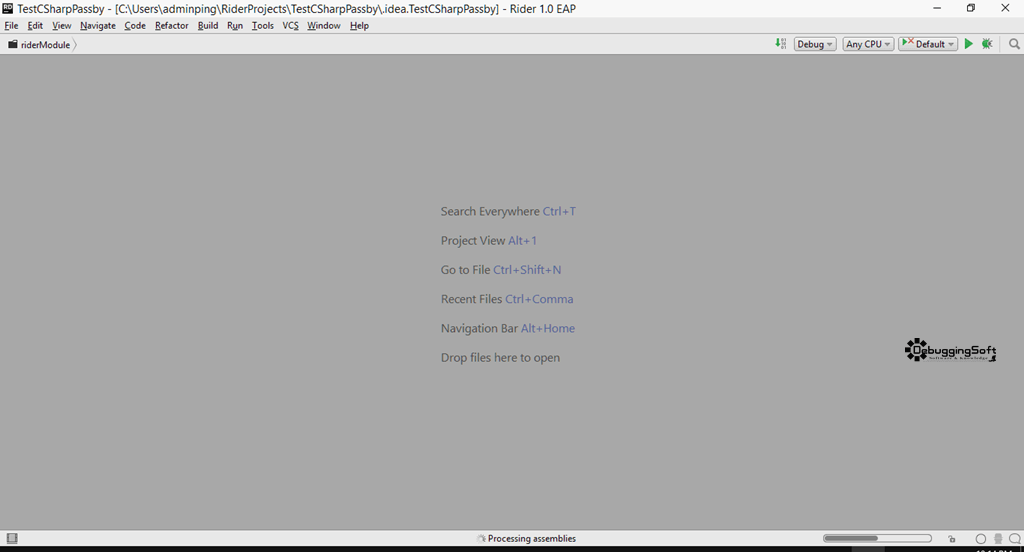Open the Window menu
Viewport: 1024px width, 552px height.
pos(323,25)
